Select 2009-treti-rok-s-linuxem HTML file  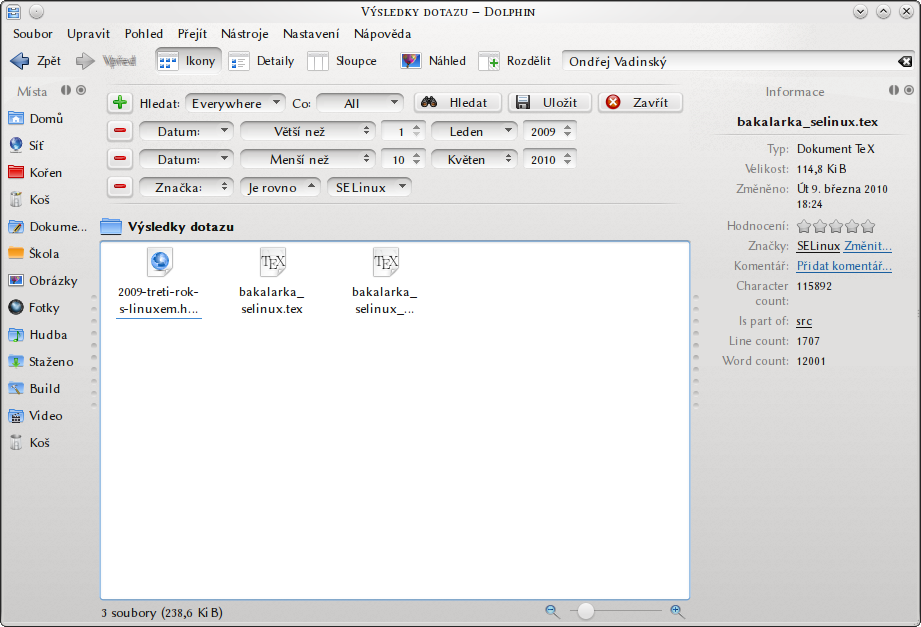(159, 283)
